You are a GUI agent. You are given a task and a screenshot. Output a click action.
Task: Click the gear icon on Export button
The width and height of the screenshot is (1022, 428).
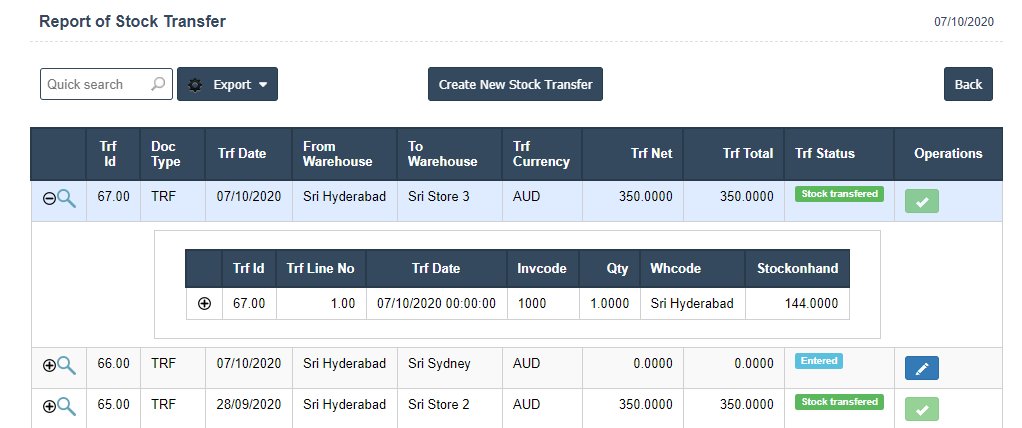[195, 85]
